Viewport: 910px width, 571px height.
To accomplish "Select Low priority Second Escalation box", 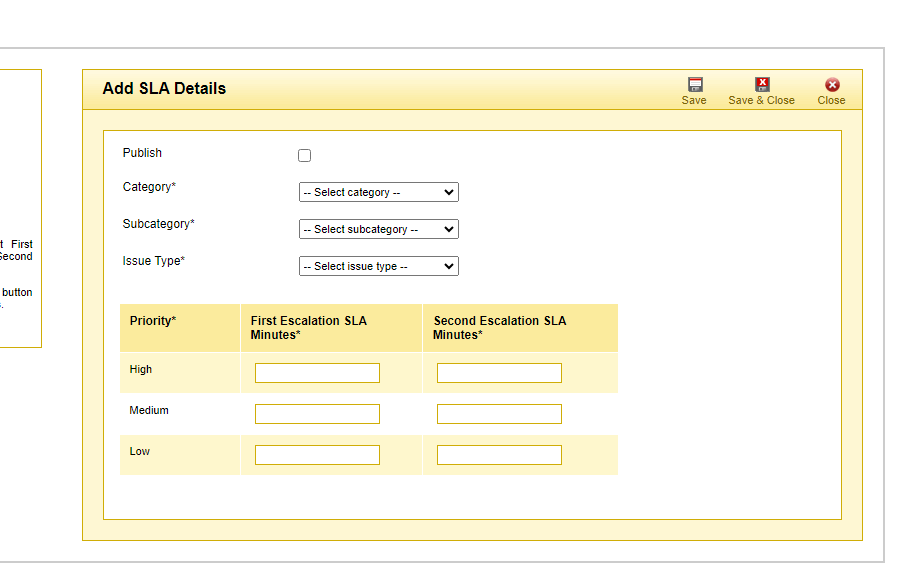I will click(499, 455).
